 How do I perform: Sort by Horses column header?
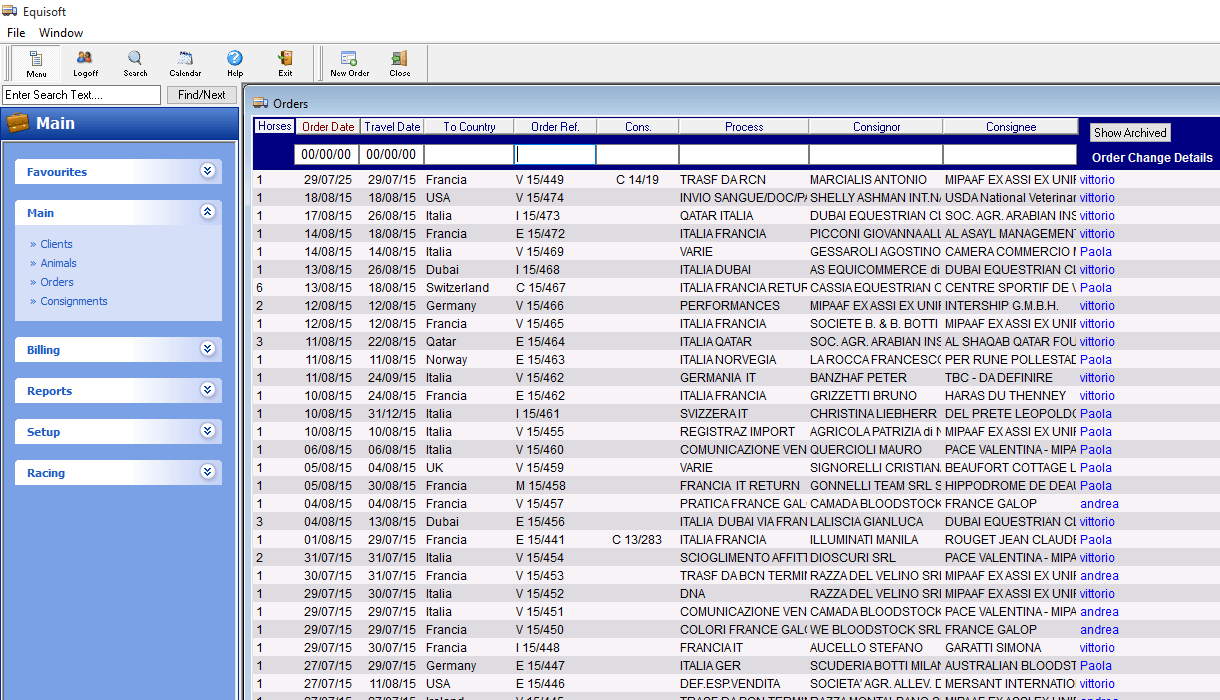point(275,127)
